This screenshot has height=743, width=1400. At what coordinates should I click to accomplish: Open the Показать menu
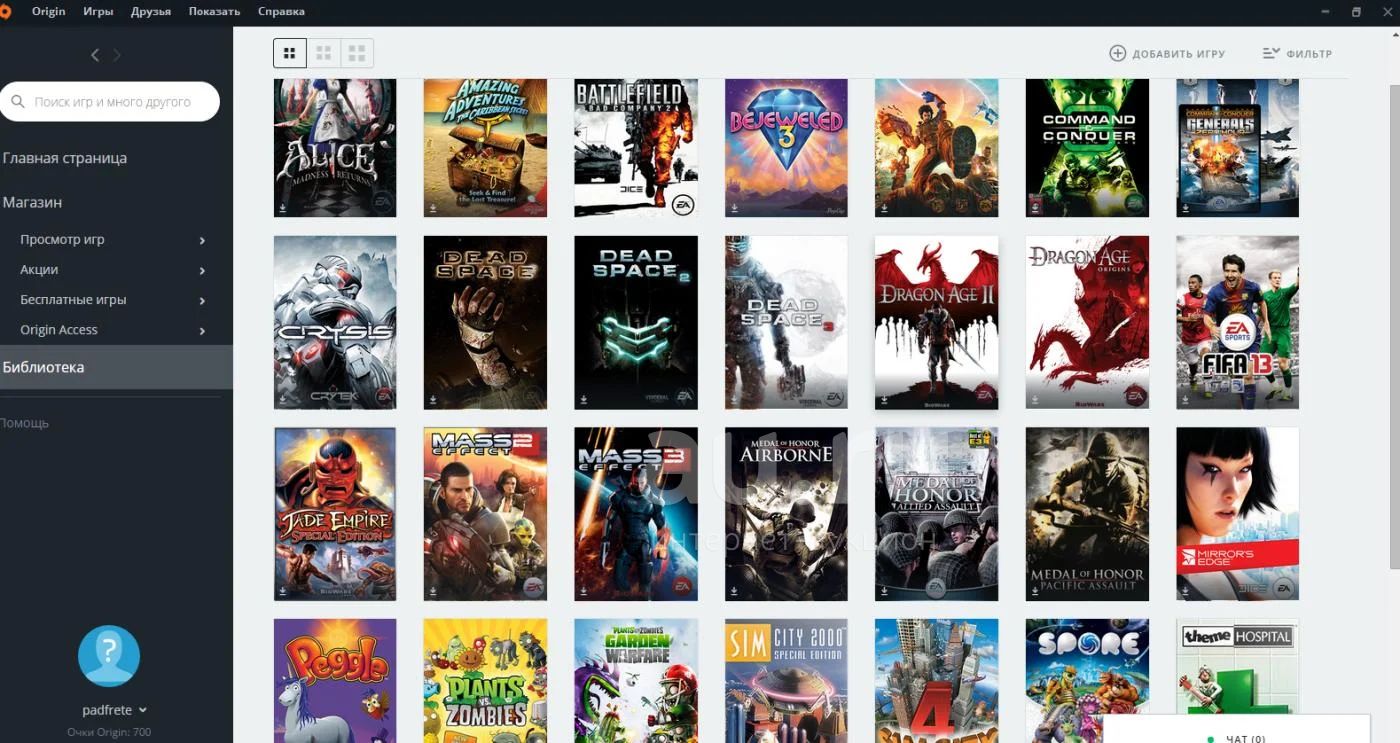pyautogui.click(x=214, y=11)
